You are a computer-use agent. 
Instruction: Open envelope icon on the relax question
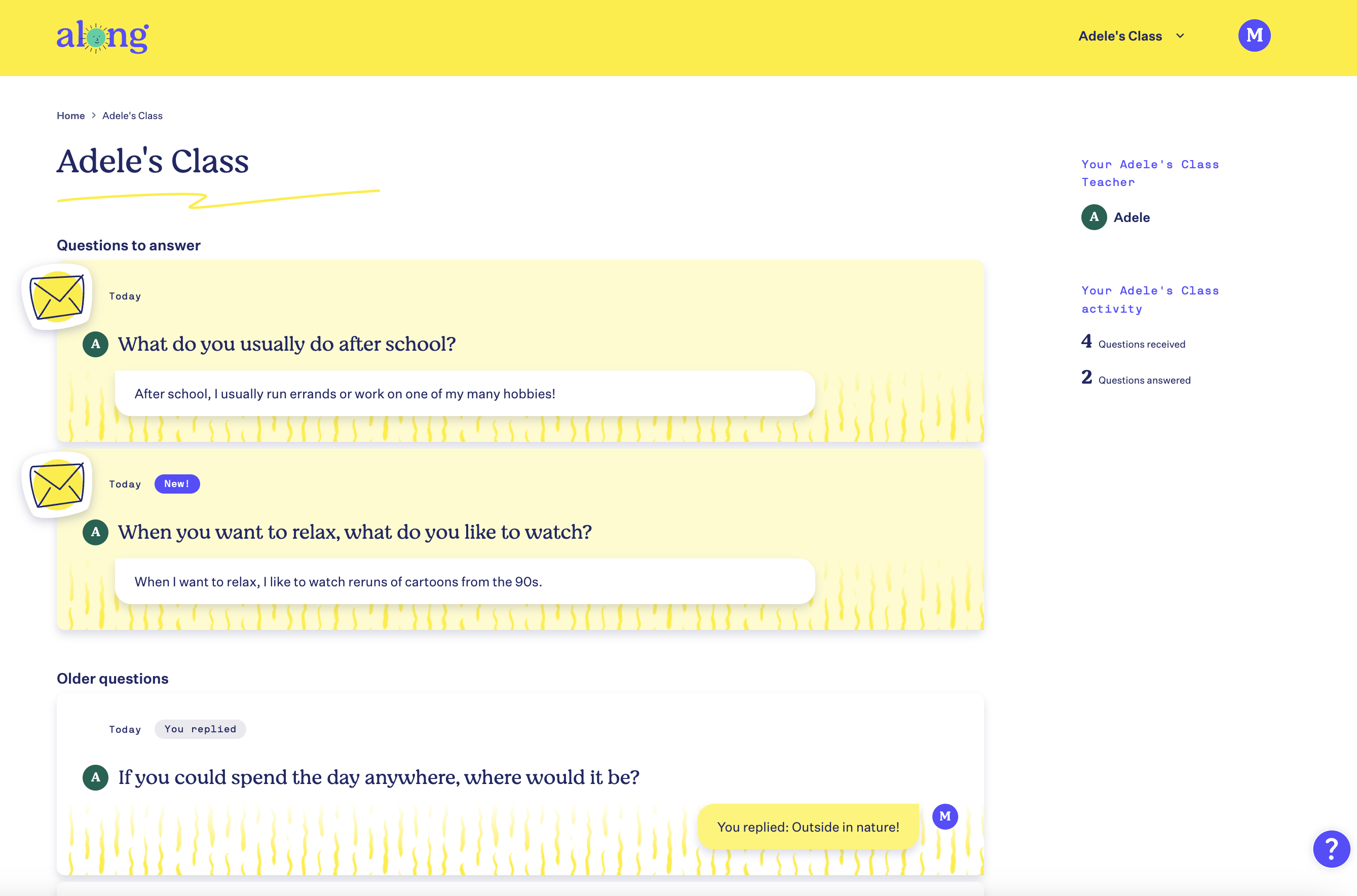[57, 484]
